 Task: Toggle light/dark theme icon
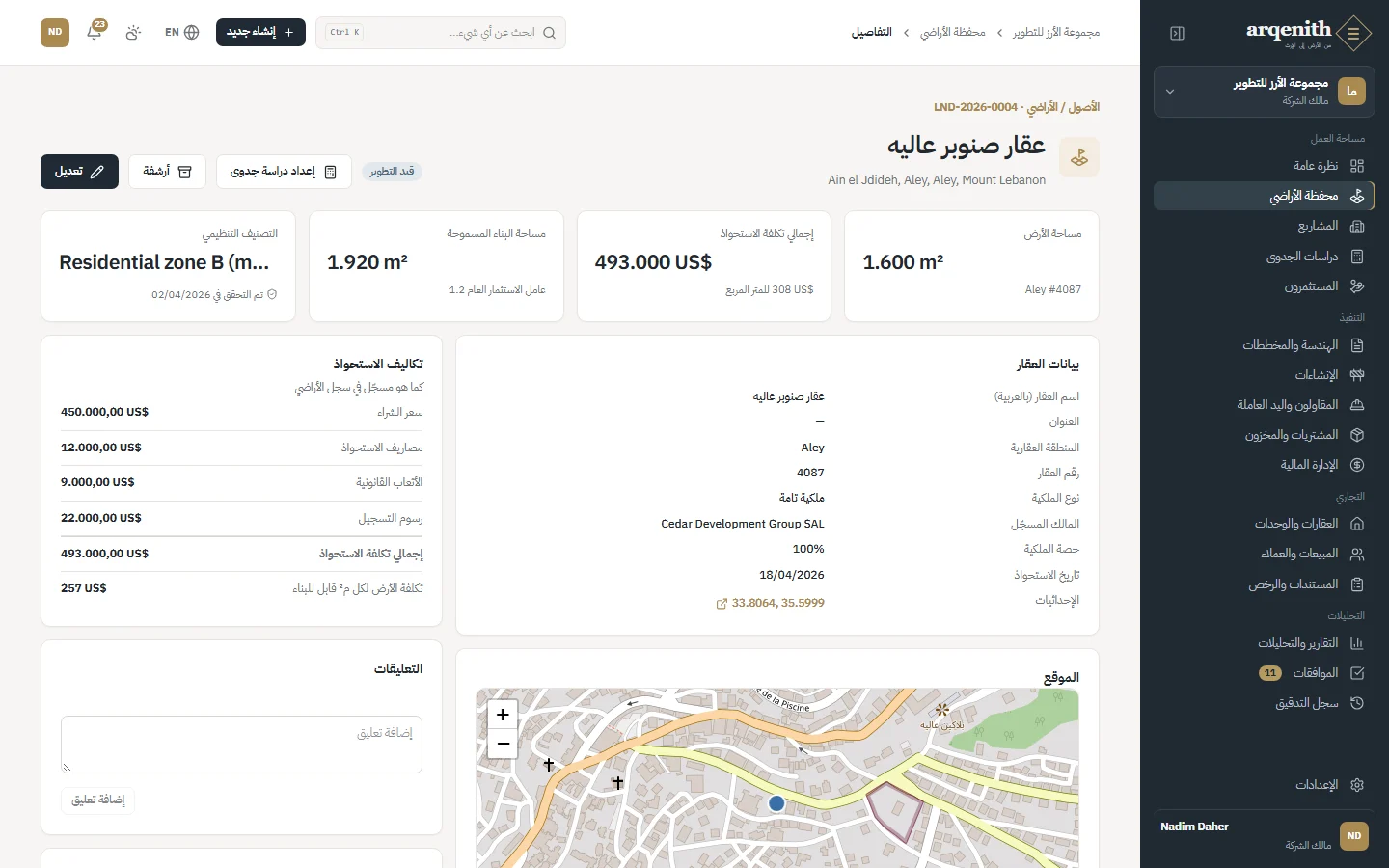pos(133,32)
